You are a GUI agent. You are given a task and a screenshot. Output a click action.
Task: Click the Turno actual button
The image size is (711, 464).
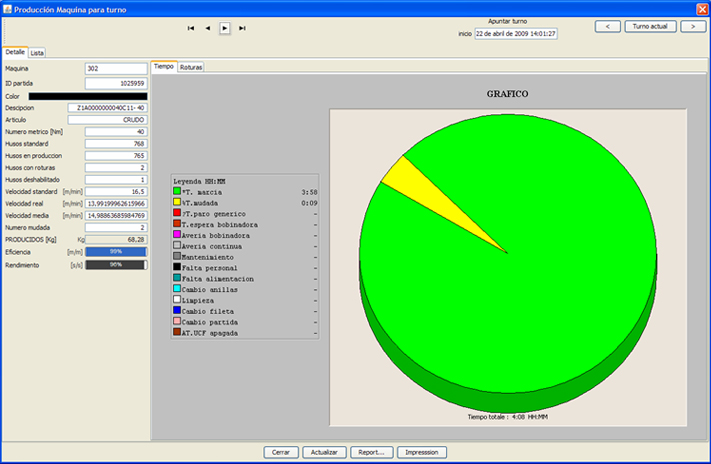click(650, 27)
